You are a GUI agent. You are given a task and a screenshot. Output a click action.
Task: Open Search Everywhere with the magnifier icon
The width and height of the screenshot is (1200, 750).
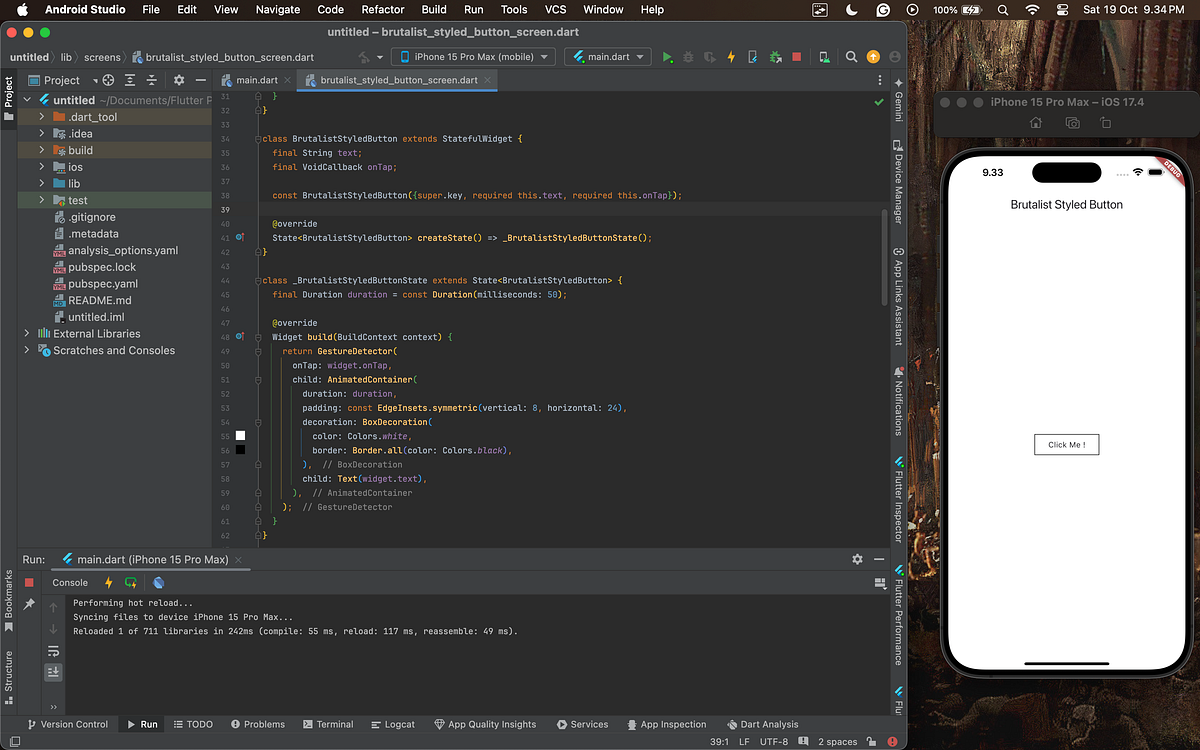click(x=851, y=57)
